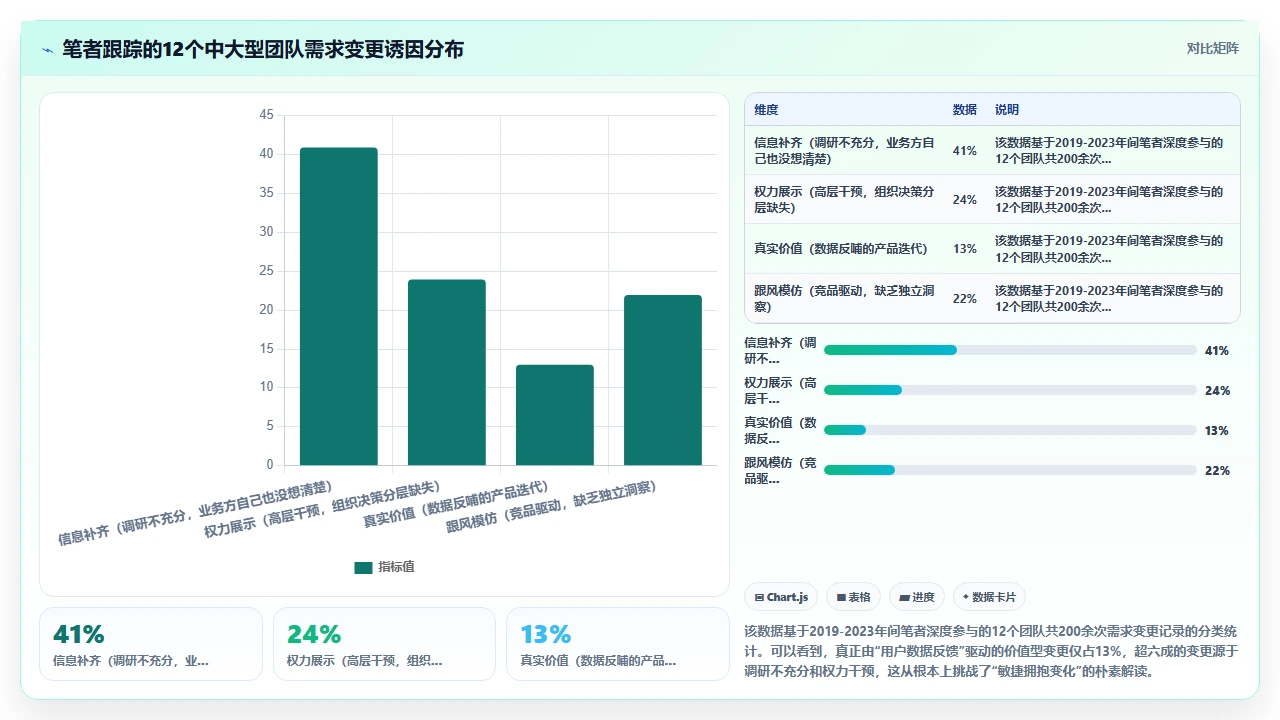Click the y-axis value 30
The width and height of the screenshot is (1280, 720).
pos(266,232)
